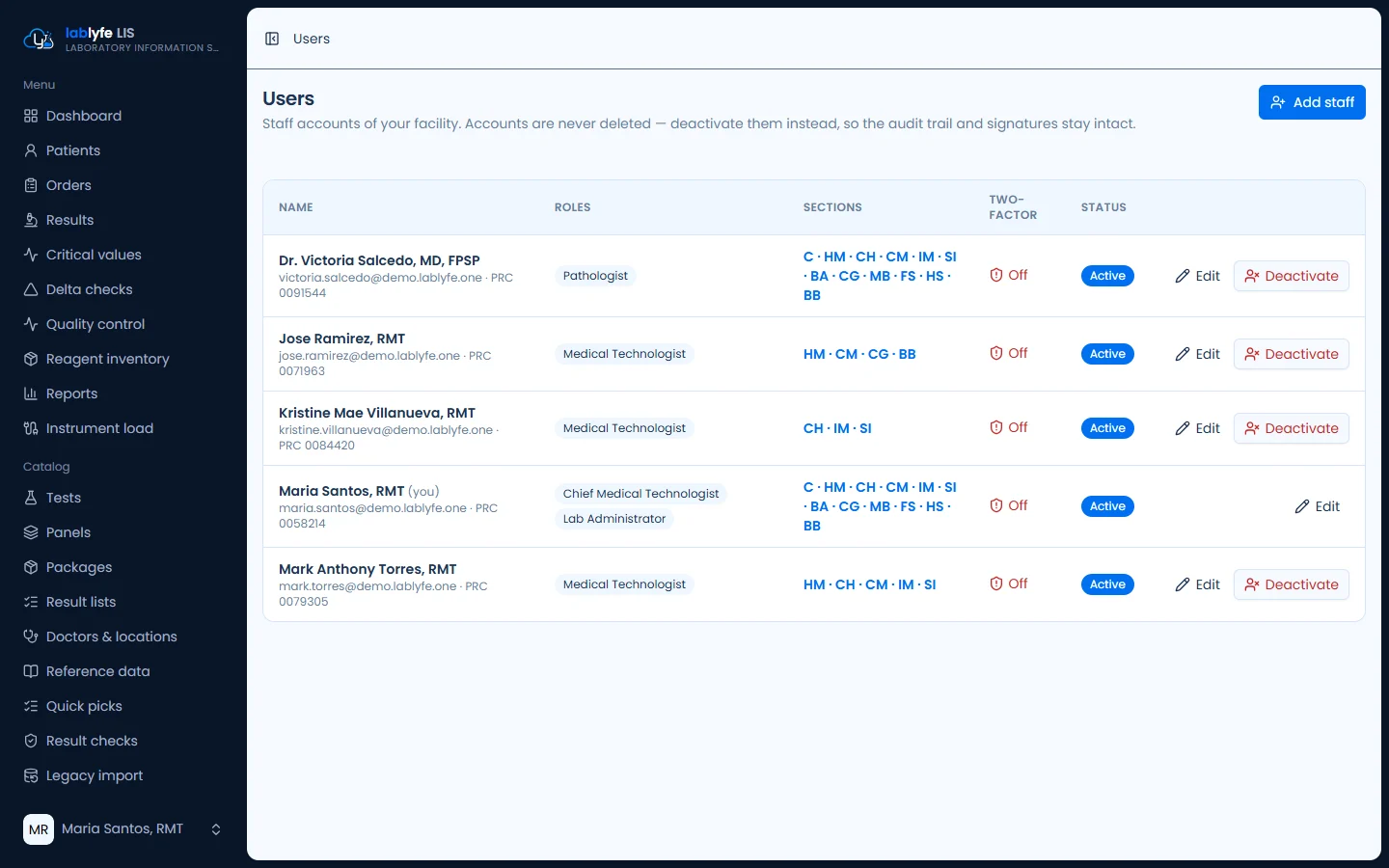The image size is (1389, 868).
Task: Click the Reports bar chart icon
Action: (x=31, y=393)
